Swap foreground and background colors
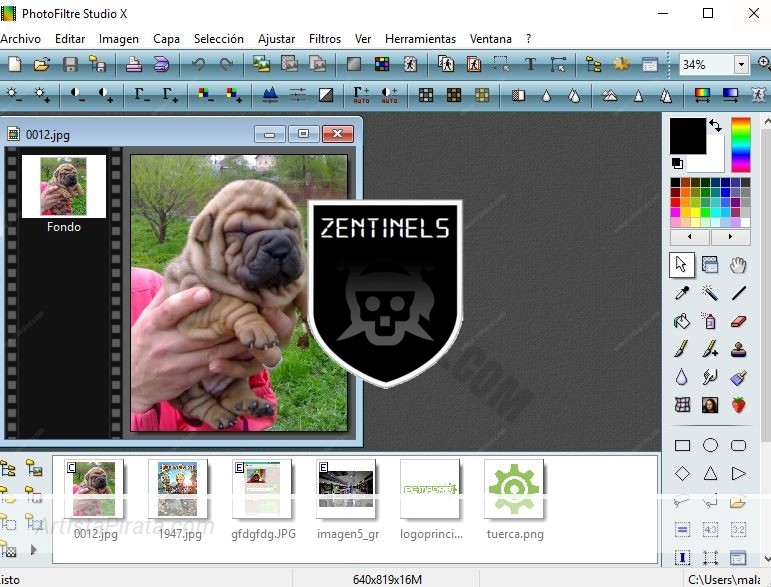Screen dimensions: 771x587 pos(716,126)
